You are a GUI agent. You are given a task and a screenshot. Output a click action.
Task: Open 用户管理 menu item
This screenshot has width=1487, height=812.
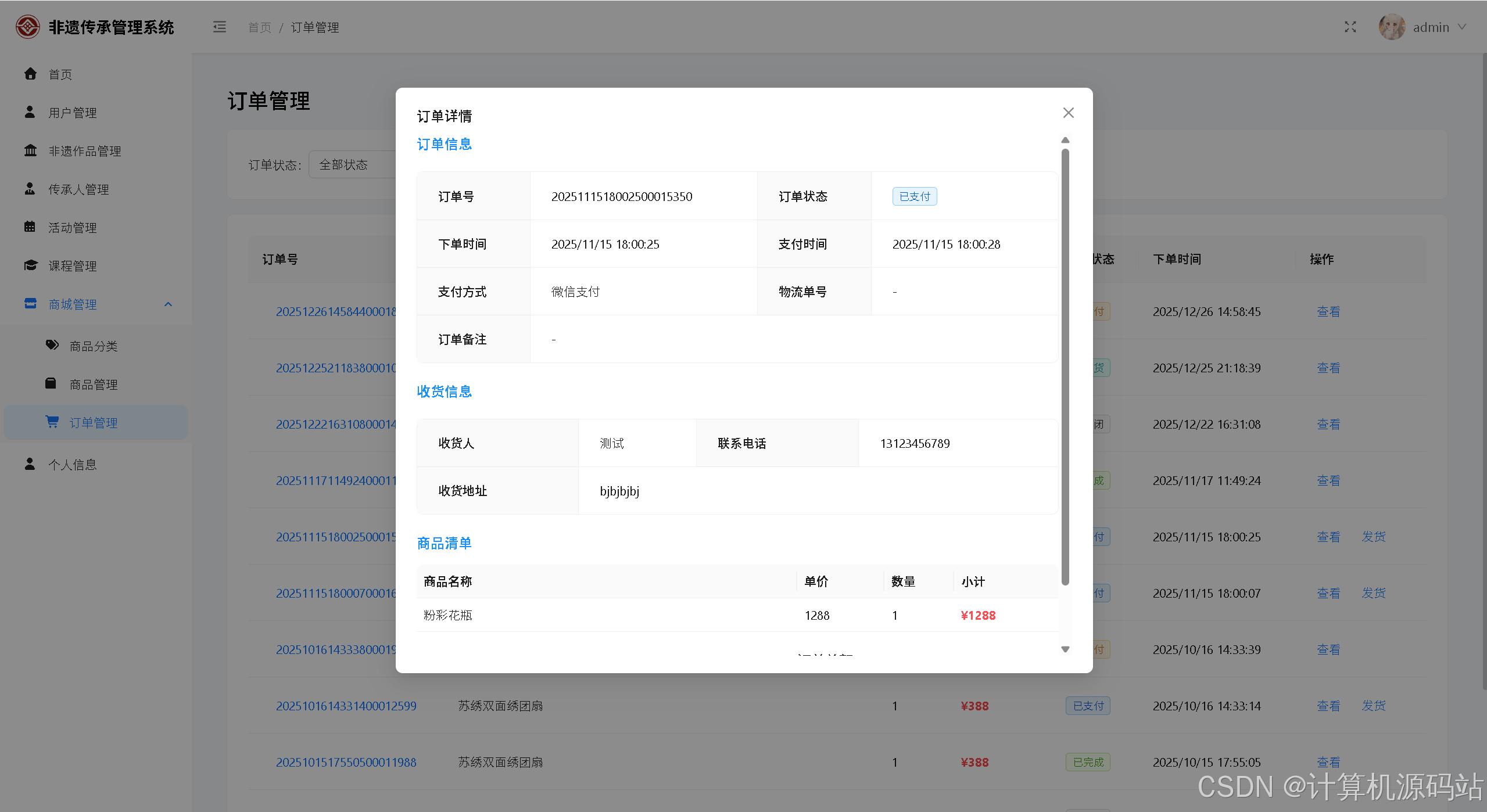(73, 113)
